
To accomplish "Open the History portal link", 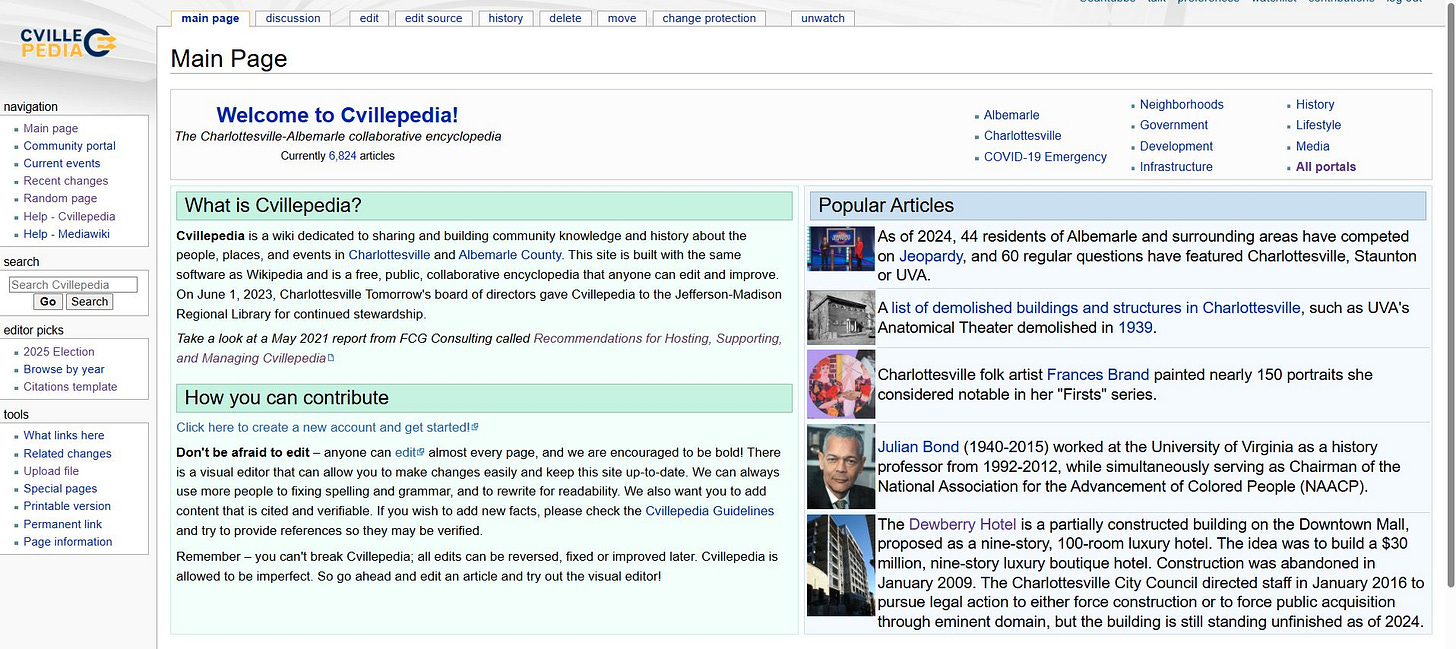I will pos(1315,104).
